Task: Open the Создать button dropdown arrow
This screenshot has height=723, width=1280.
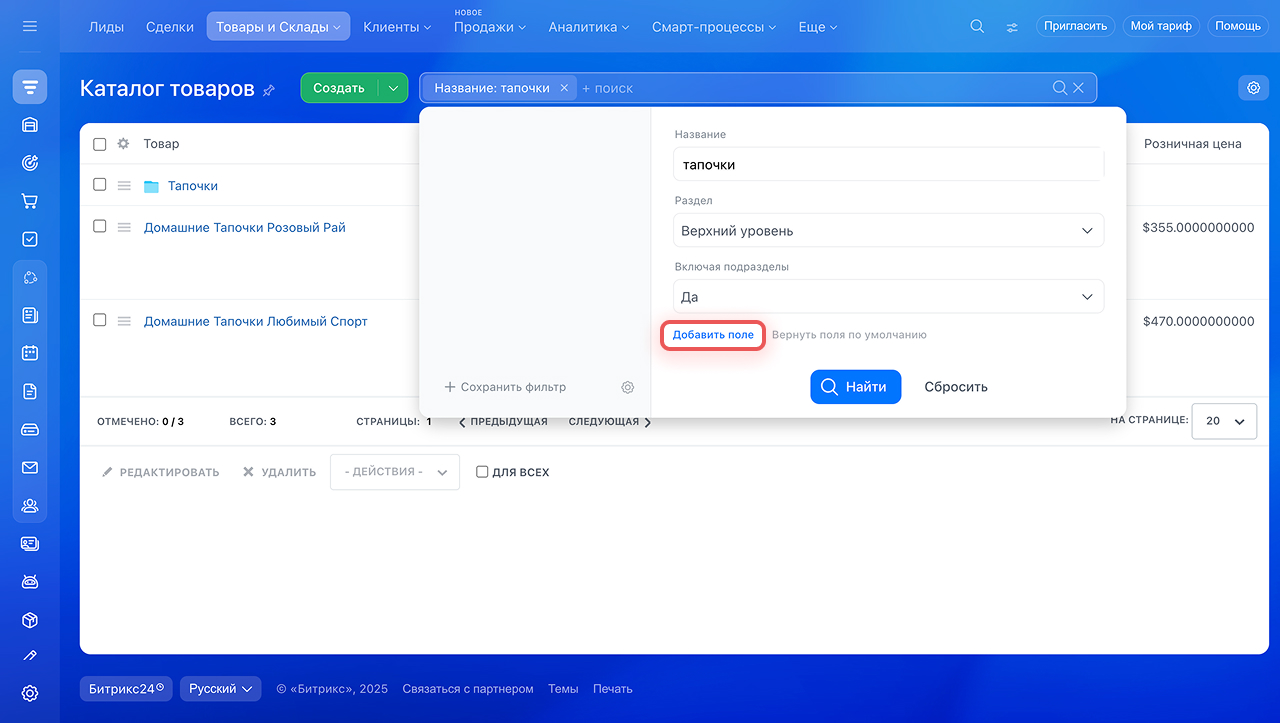Action: (x=393, y=88)
